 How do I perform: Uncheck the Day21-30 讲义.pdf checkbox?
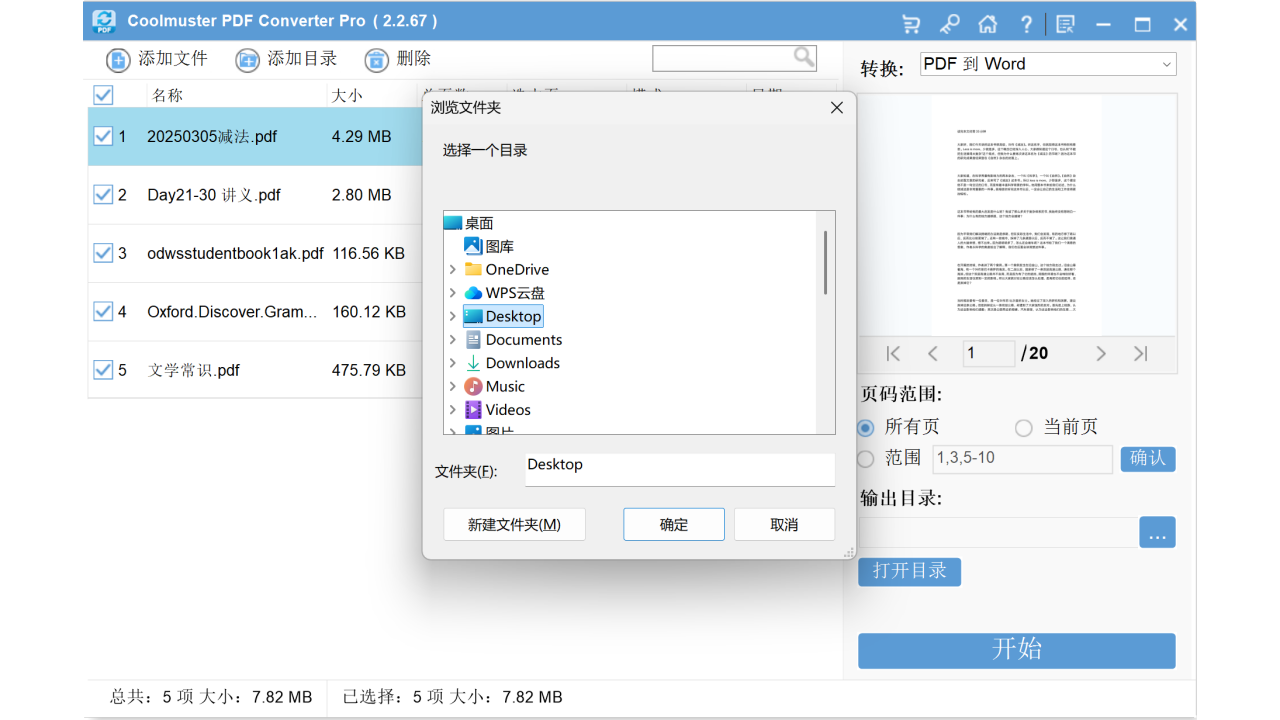coord(104,194)
